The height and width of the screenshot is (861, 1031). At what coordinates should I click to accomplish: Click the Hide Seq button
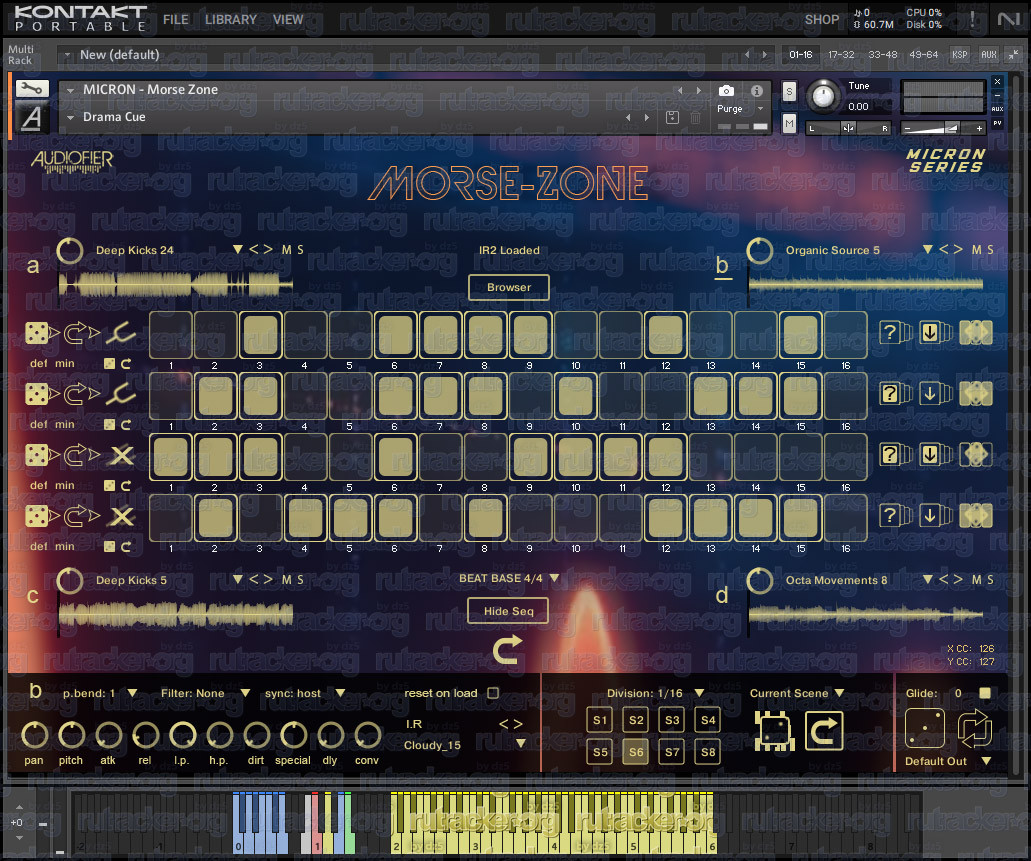(508, 611)
